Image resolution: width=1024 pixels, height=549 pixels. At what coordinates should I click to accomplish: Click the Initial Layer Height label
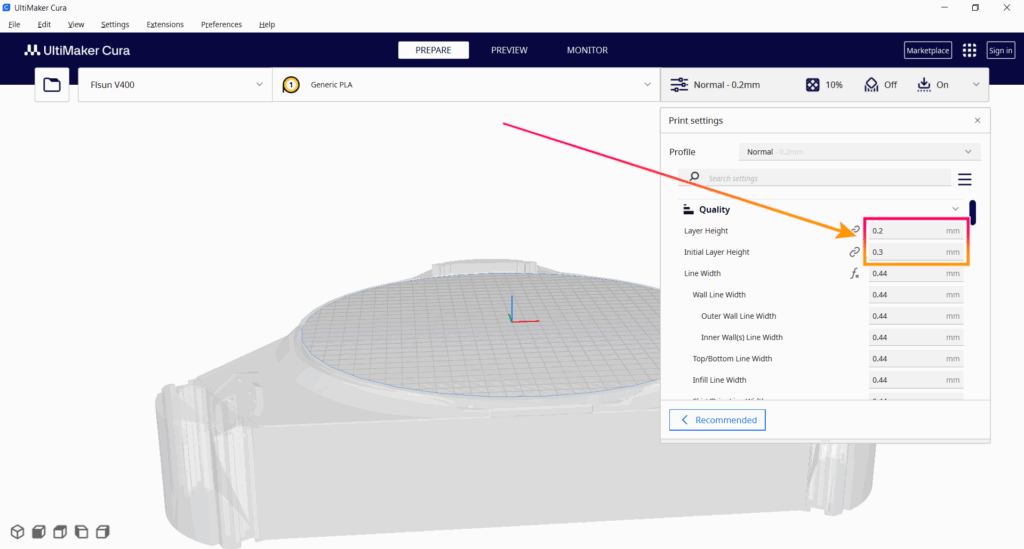[716, 252]
